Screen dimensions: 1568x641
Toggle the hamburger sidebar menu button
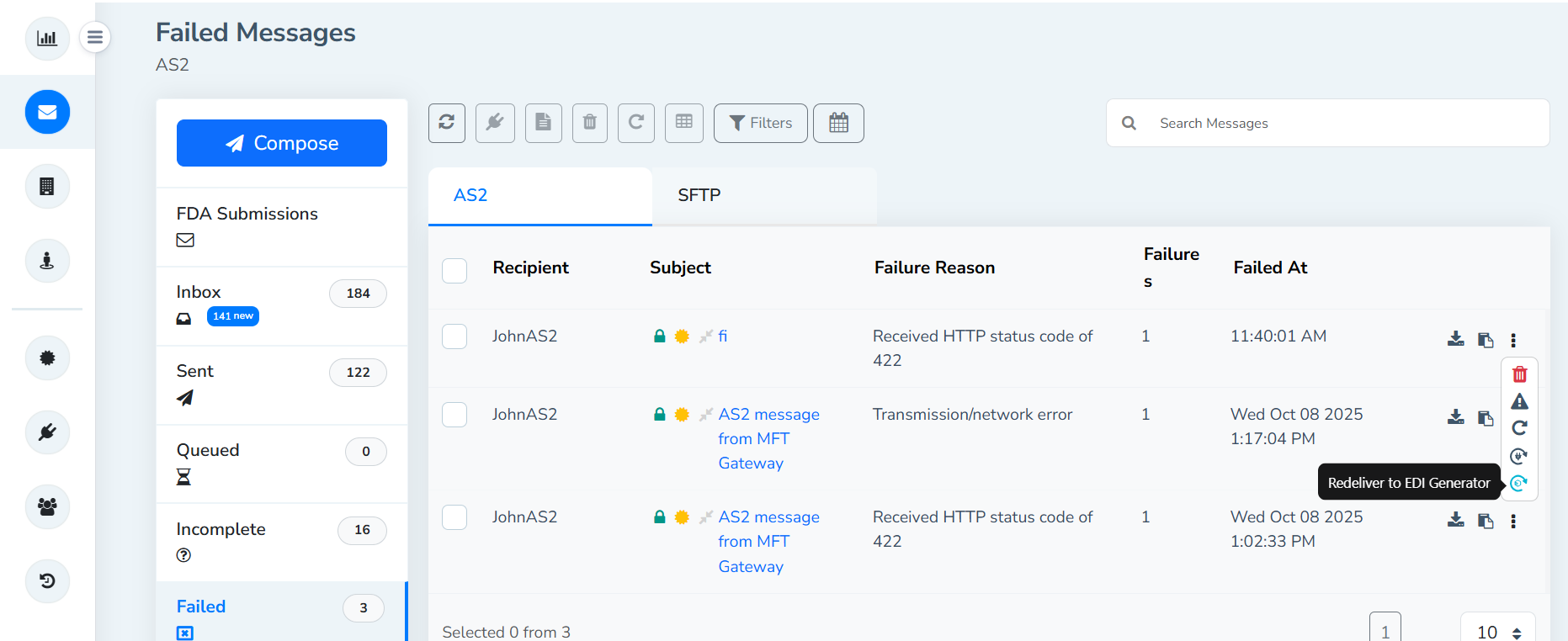95,37
